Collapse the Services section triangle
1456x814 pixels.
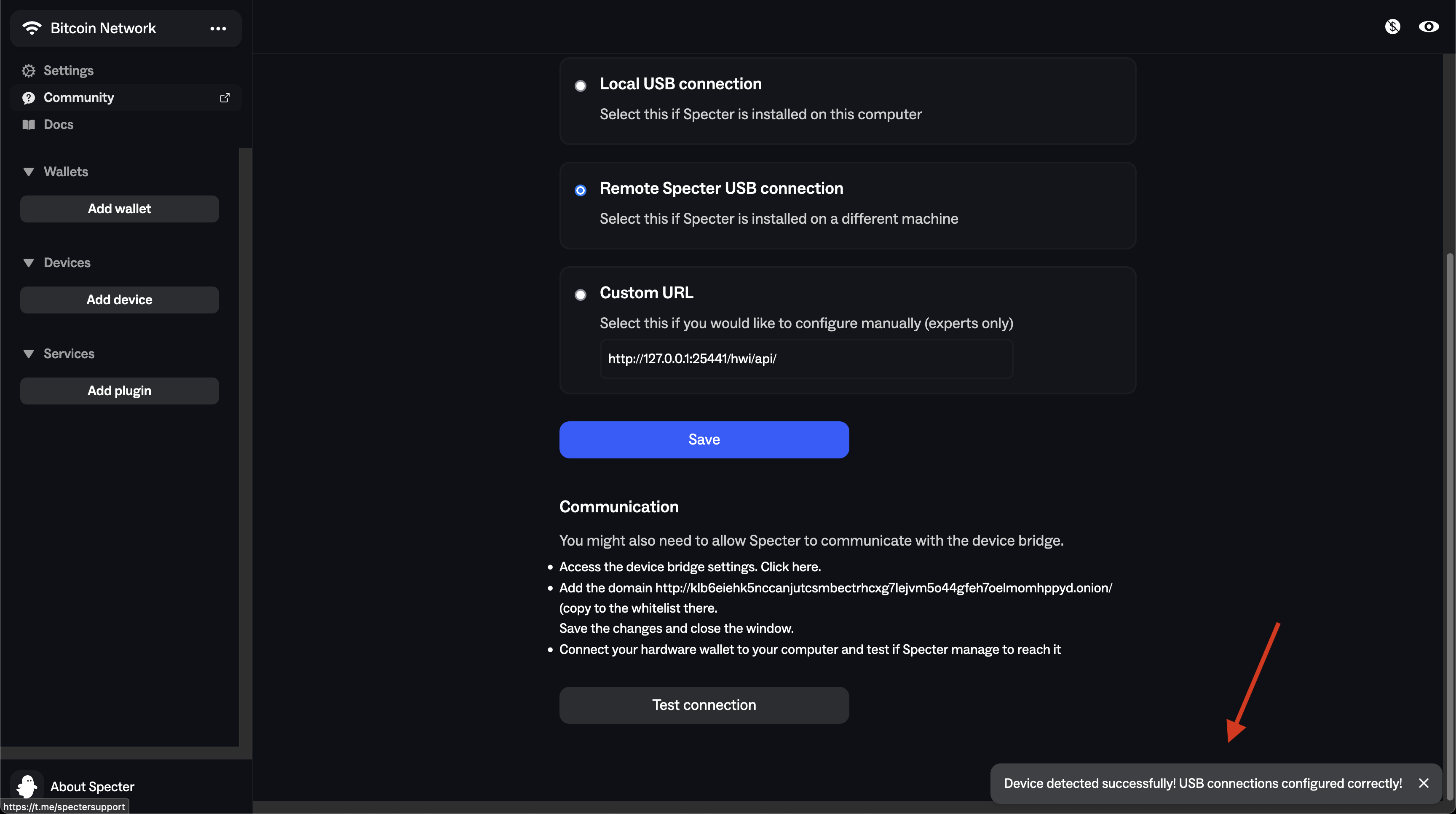click(x=28, y=354)
